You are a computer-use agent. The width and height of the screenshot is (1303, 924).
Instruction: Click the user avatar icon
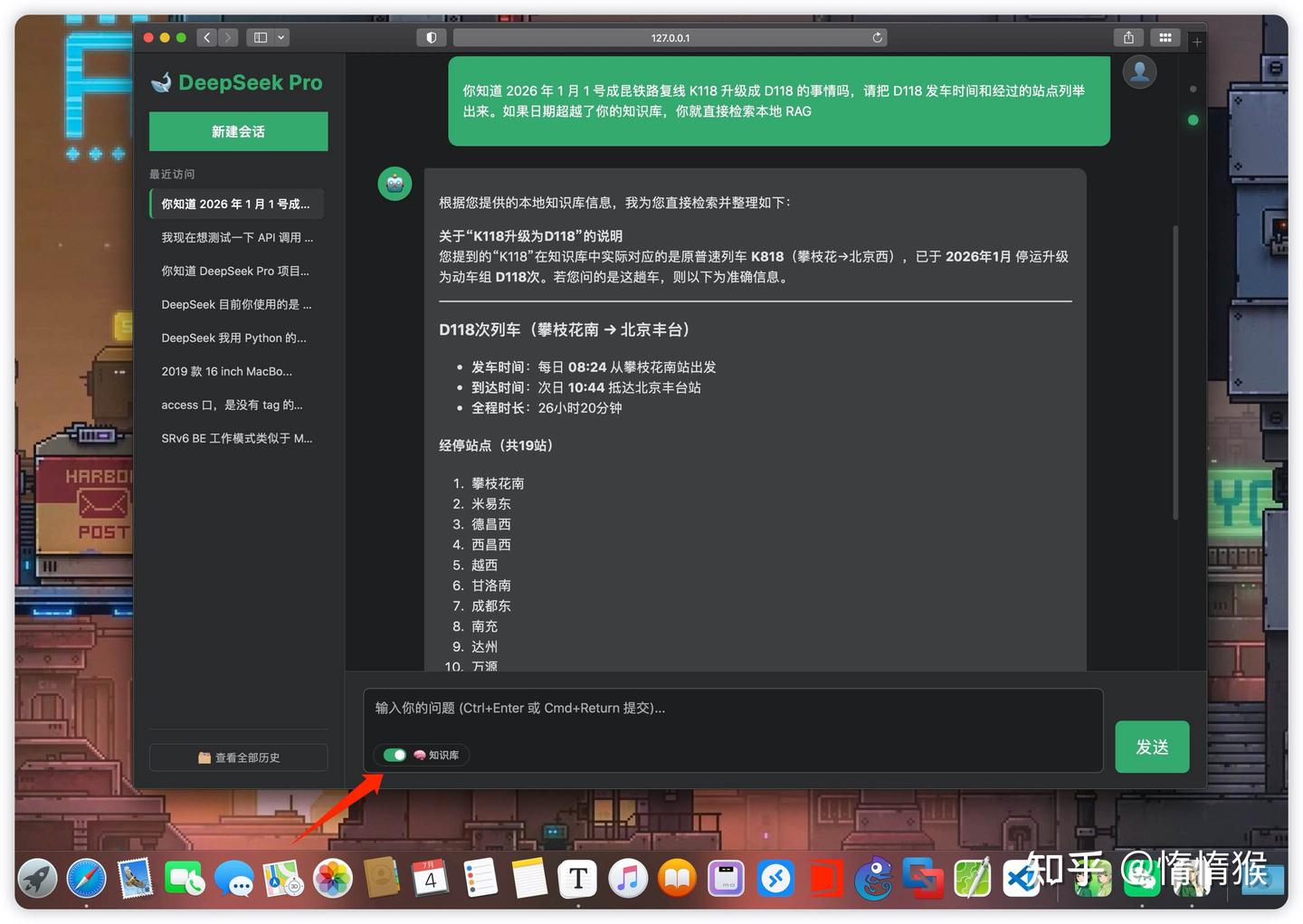tap(1140, 71)
